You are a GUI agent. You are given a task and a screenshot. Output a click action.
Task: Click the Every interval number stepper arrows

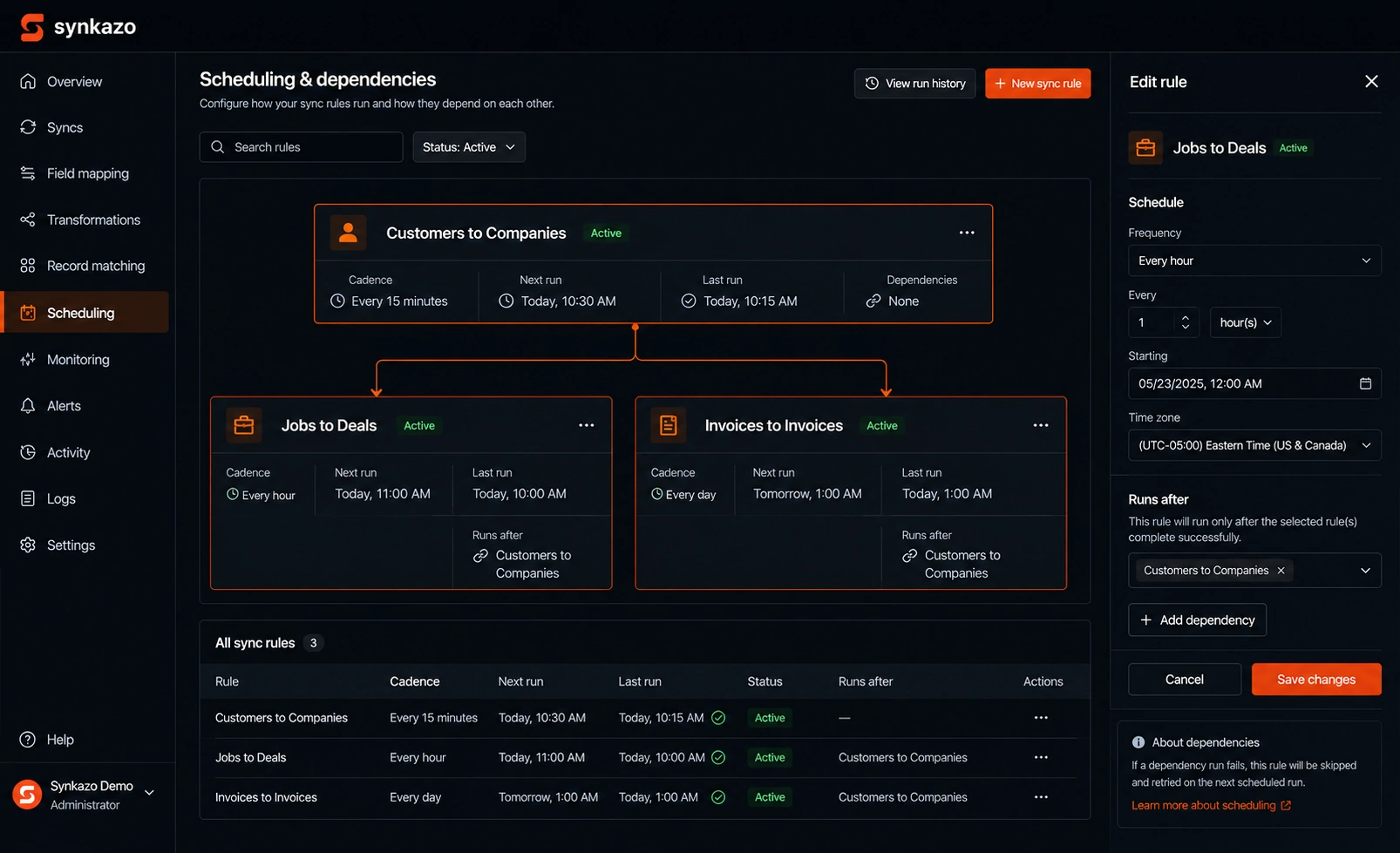[x=1186, y=322]
